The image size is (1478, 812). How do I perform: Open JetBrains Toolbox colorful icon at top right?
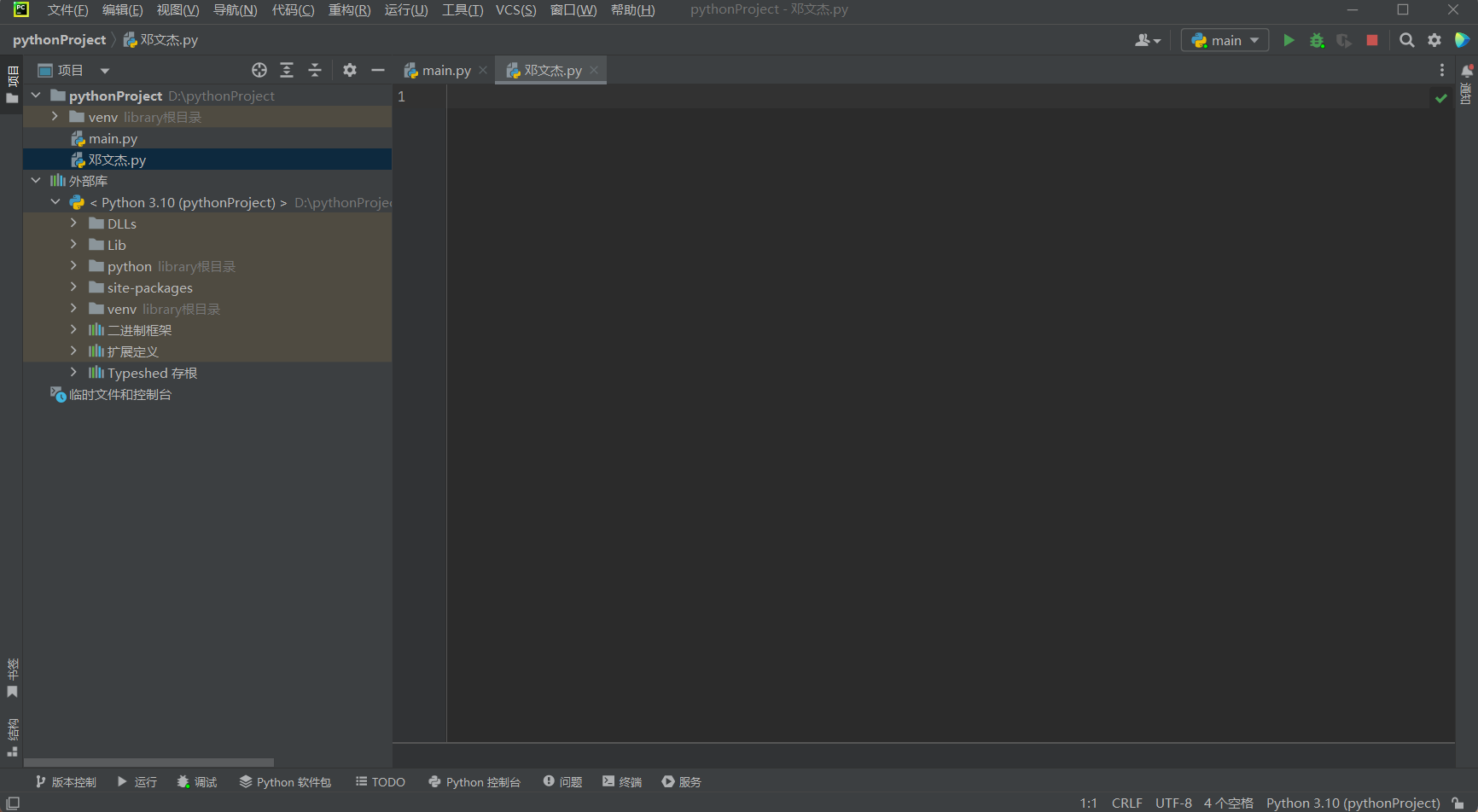1462,40
